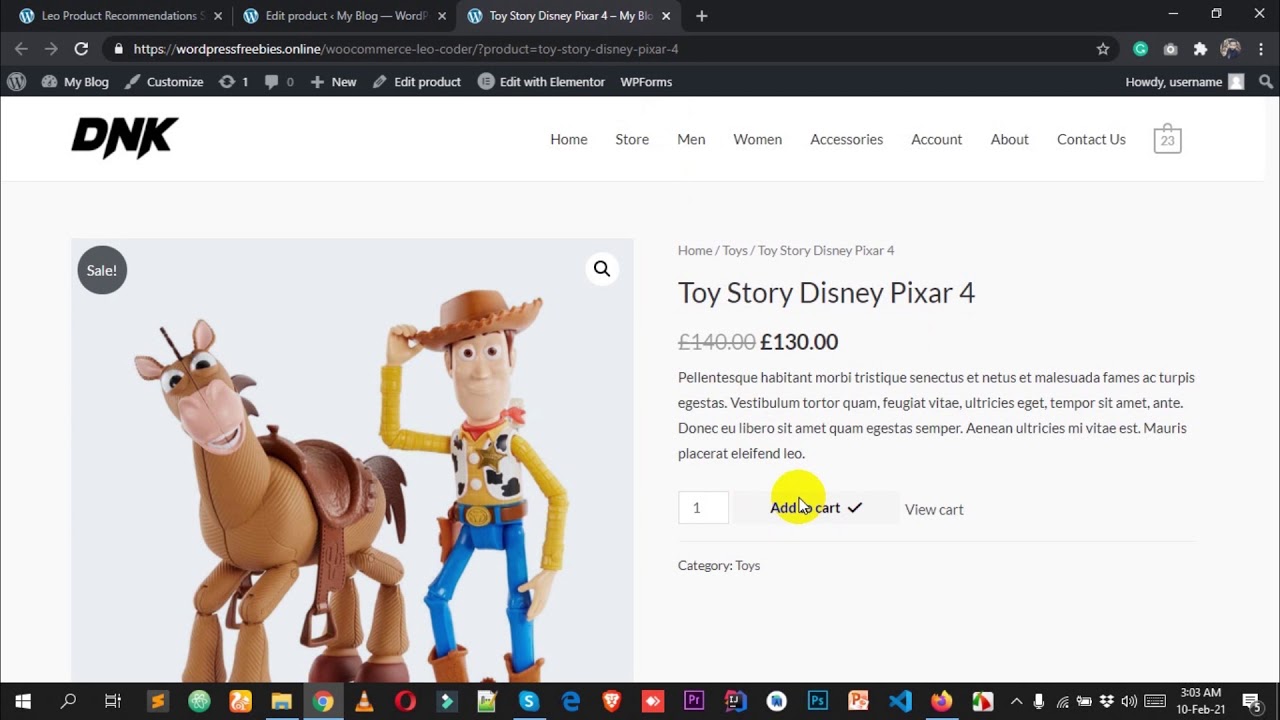Click the View cart link

(934, 509)
